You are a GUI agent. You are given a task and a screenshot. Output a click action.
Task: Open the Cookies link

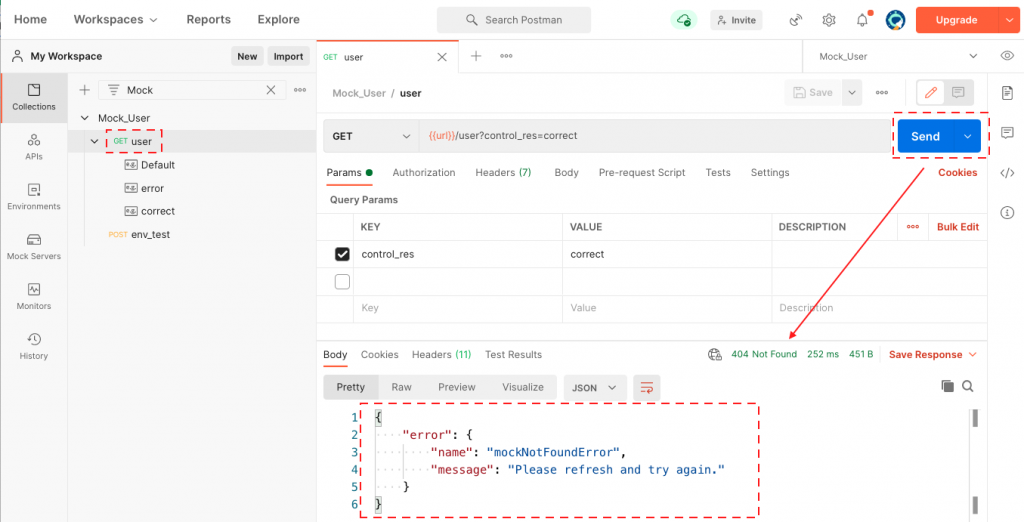point(957,172)
